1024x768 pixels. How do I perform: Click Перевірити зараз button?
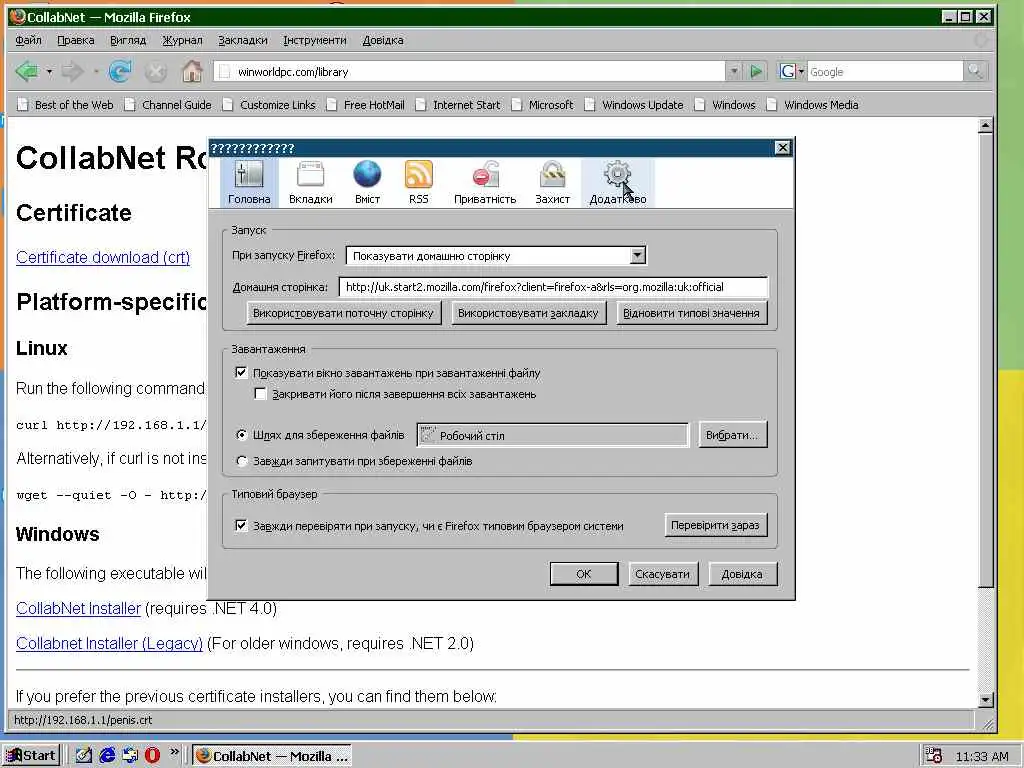pyautogui.click(x=715, y=525)
